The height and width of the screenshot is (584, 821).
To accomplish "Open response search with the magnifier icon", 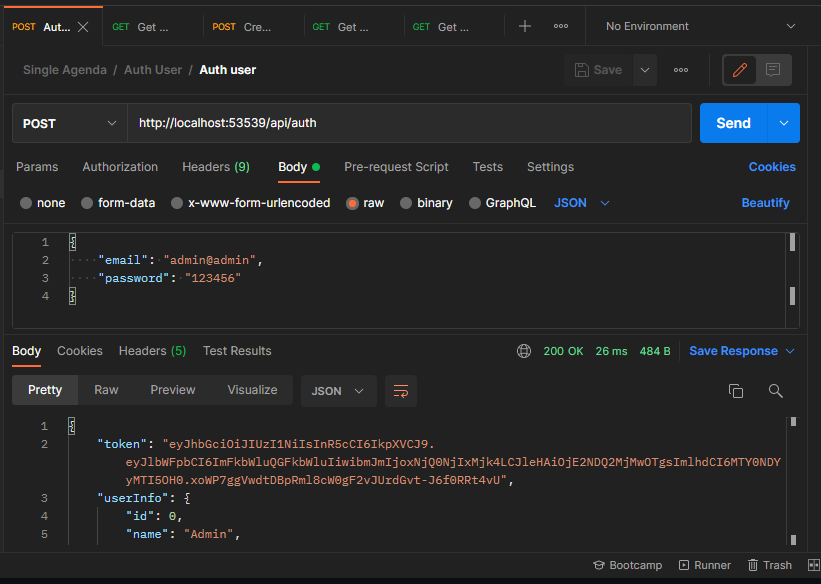I will pyautogui.click(x=776, y=391).
